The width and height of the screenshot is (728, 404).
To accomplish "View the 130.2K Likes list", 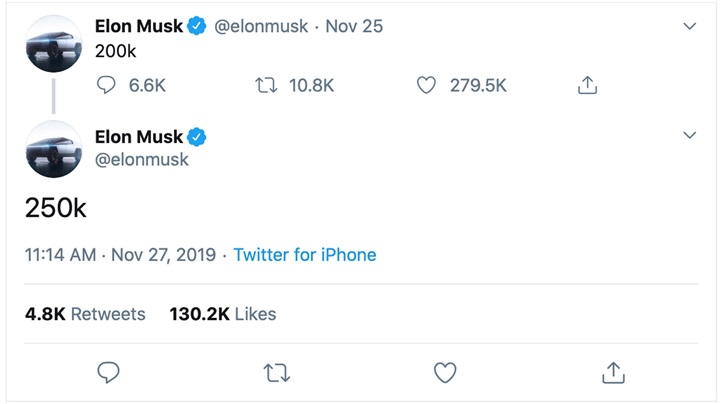I will [222, 314].
